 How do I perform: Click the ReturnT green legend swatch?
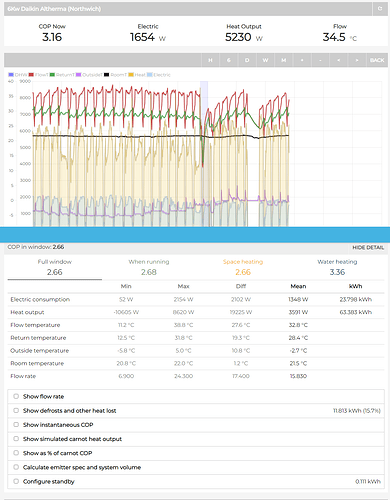pyautogui.click(x=52, y=75)
